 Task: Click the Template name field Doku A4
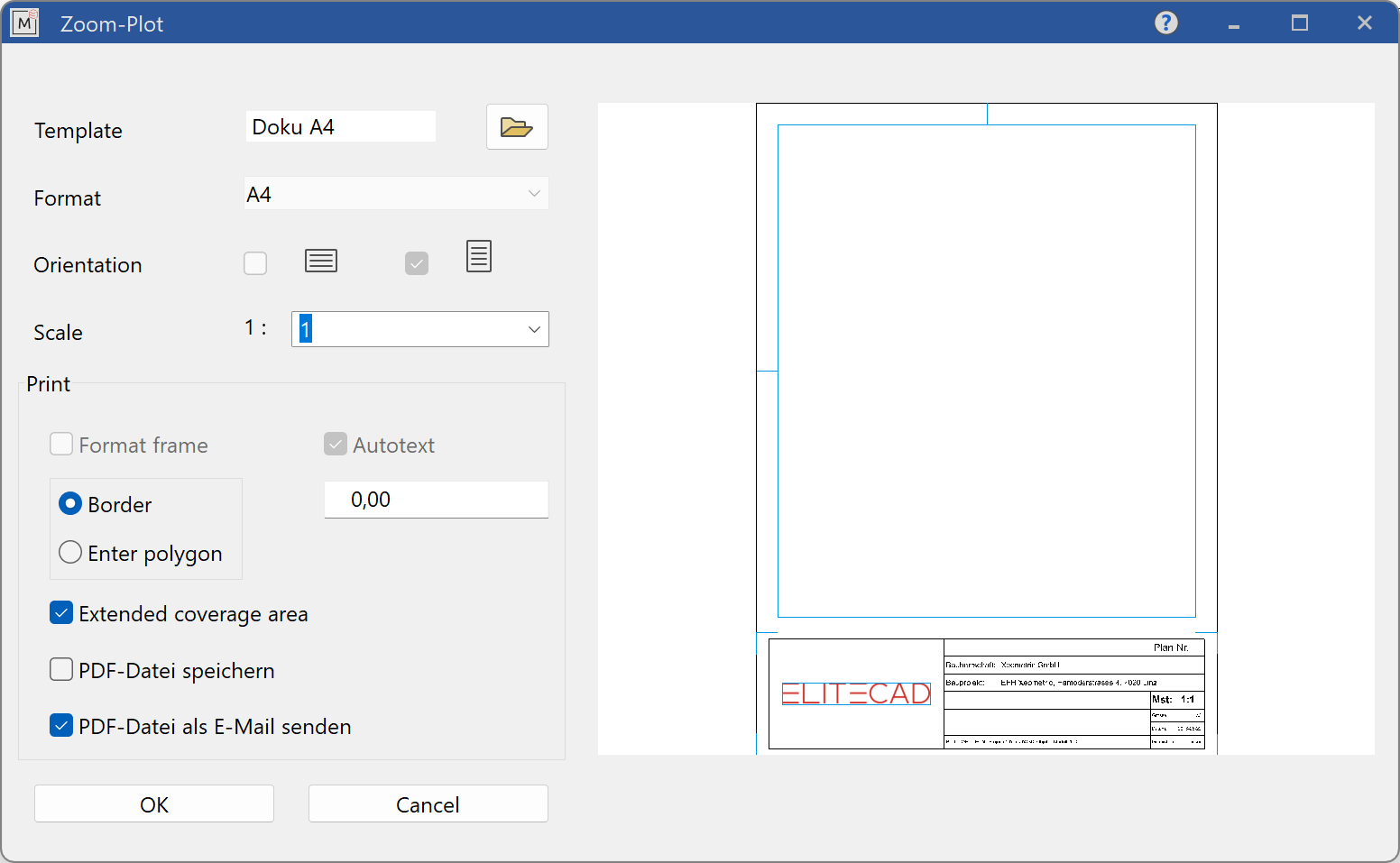point(340,127)
